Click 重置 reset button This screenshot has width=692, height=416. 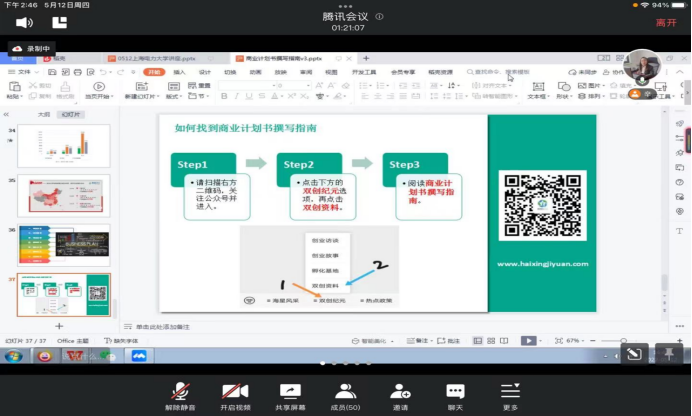199,86
